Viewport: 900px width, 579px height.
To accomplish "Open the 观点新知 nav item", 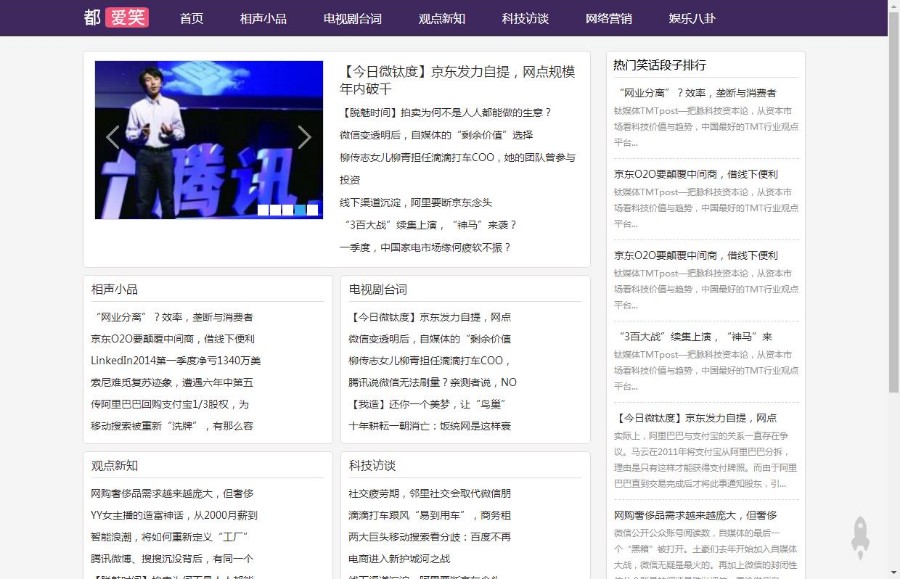I will coord(442,18).
